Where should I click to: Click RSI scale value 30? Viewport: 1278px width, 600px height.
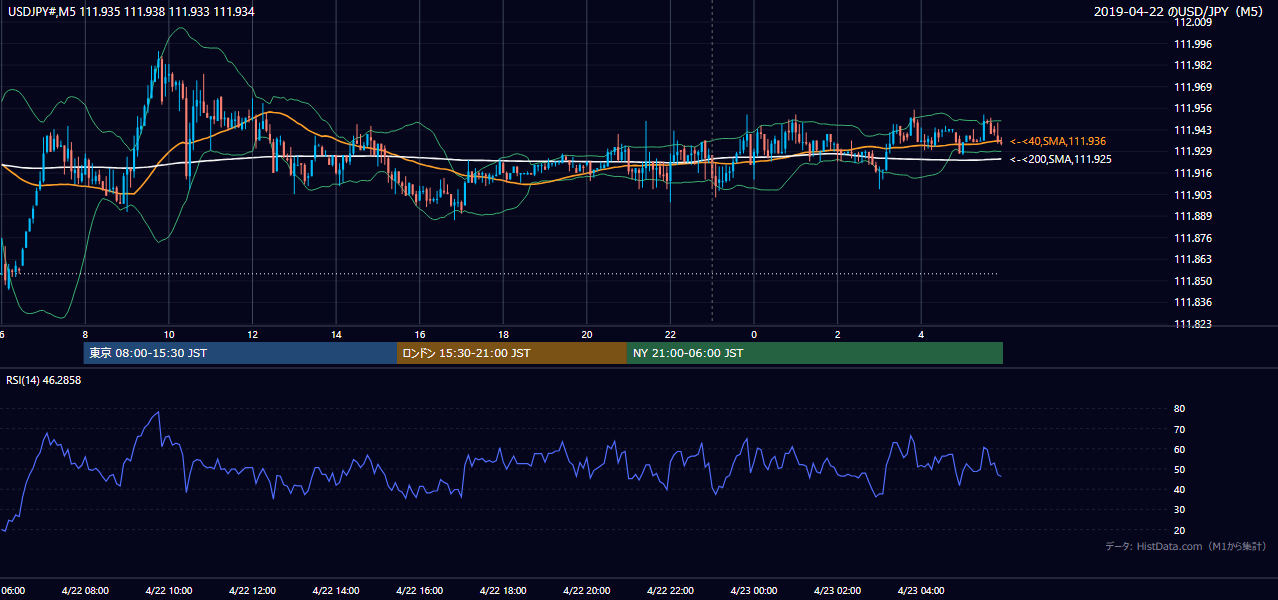[1180, 510]
